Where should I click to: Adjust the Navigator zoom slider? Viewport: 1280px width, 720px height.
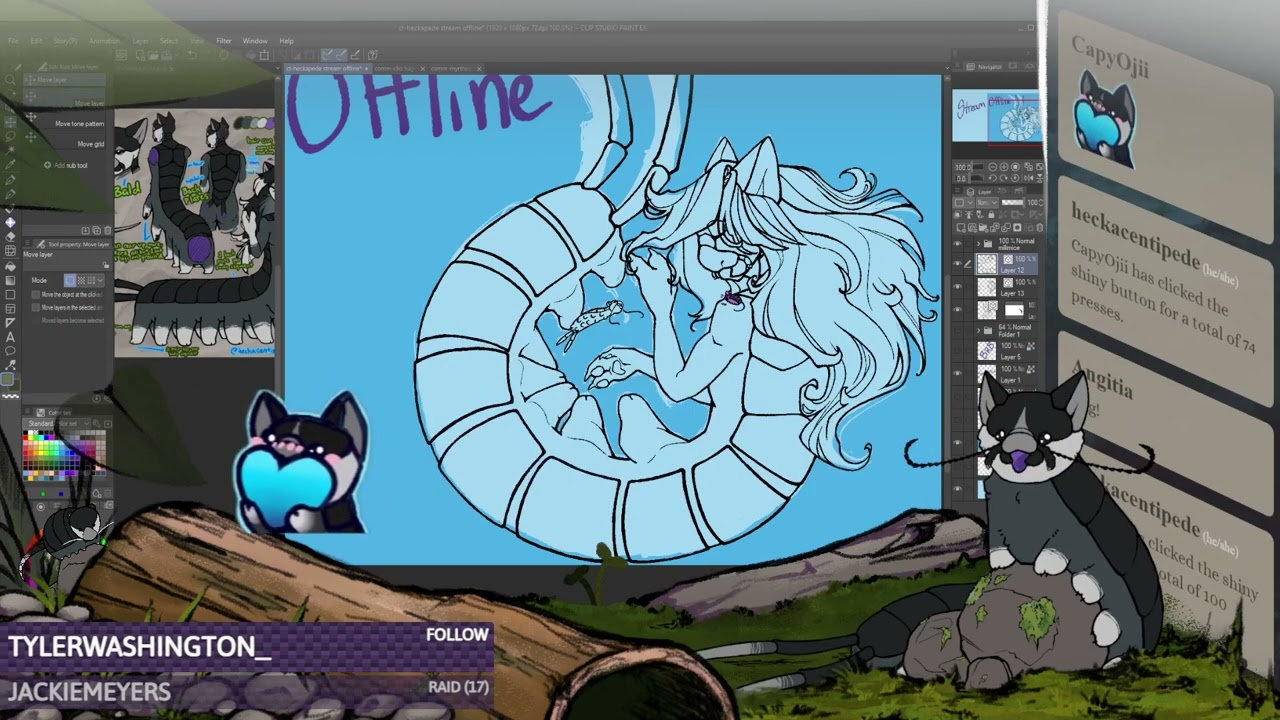(x=978, y=167)
